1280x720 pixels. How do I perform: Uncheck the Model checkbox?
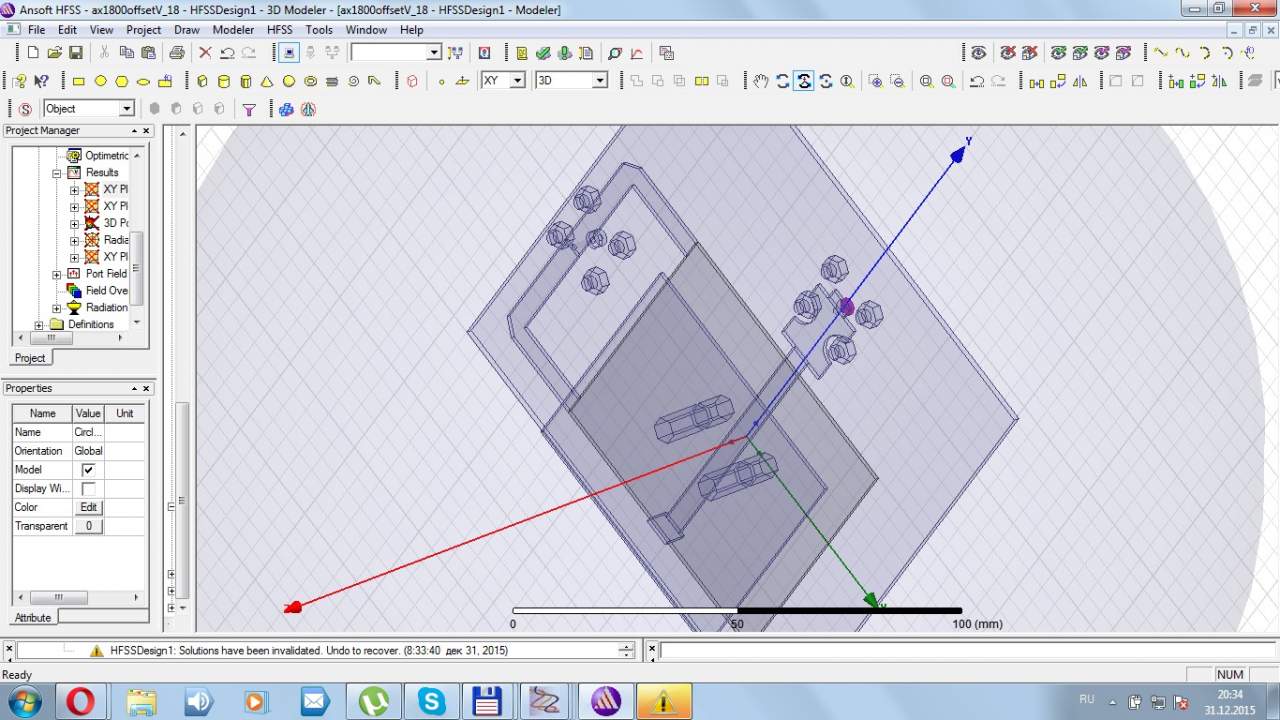coord(88,470)
